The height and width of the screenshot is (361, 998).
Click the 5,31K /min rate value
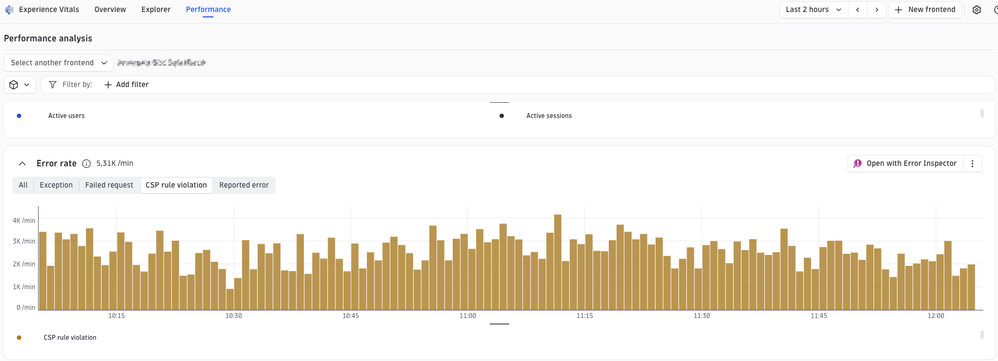point(115,164)
